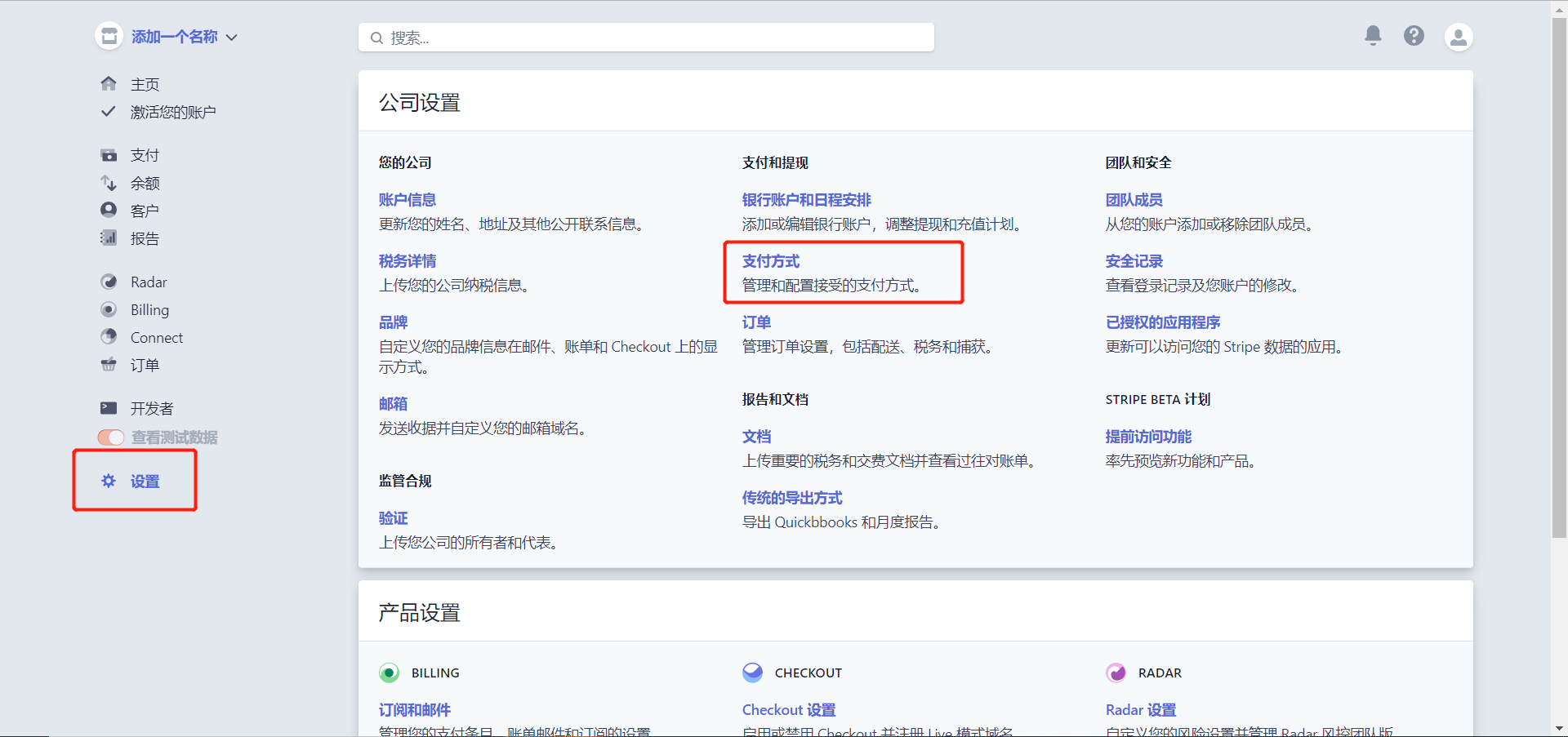Click the purple RADAR product icon
The width and height of the screenshot is (1568, 737).
[1116, 673]
